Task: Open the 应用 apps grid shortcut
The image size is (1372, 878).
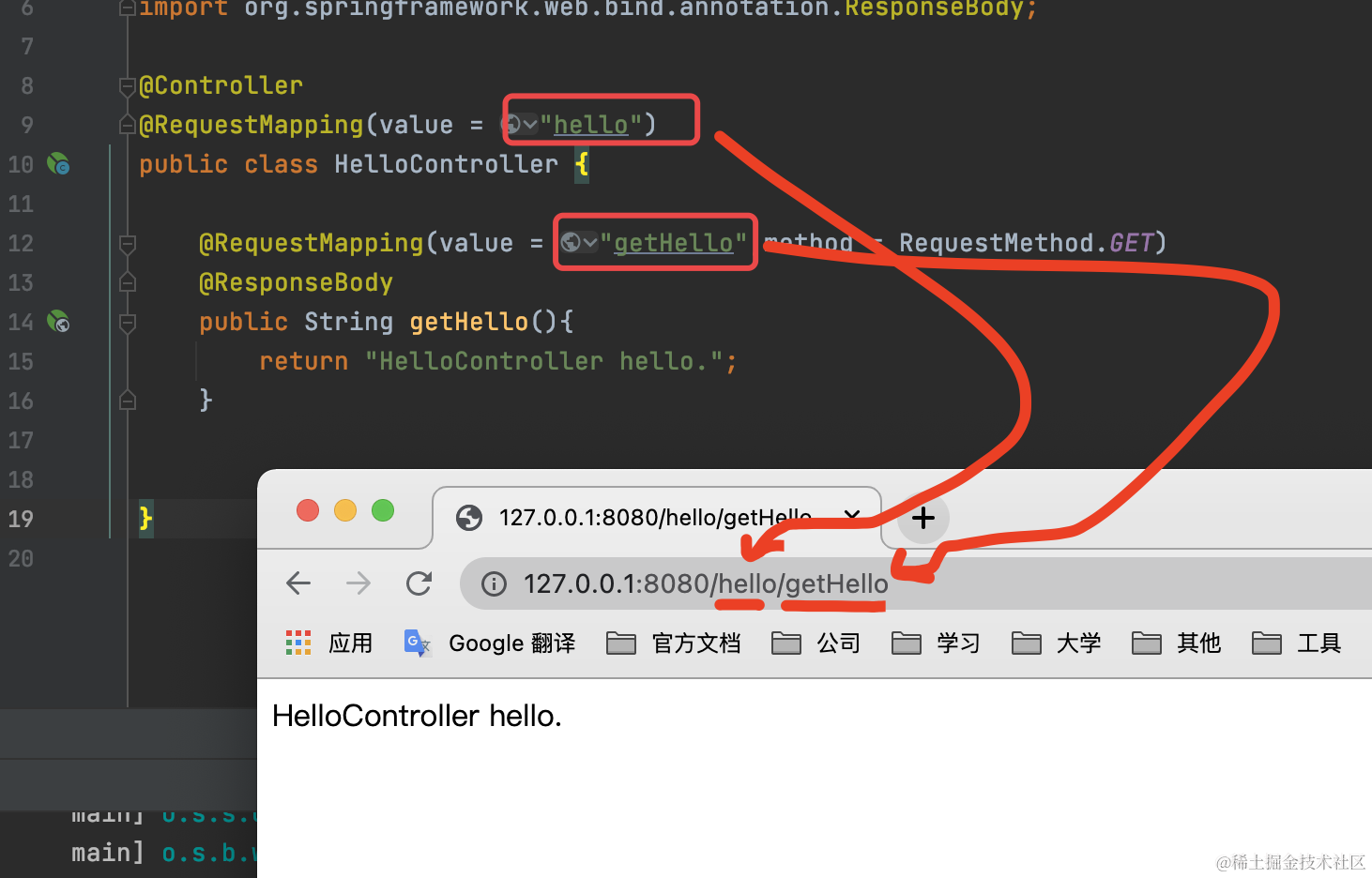Action: click(x=329, y=643)
